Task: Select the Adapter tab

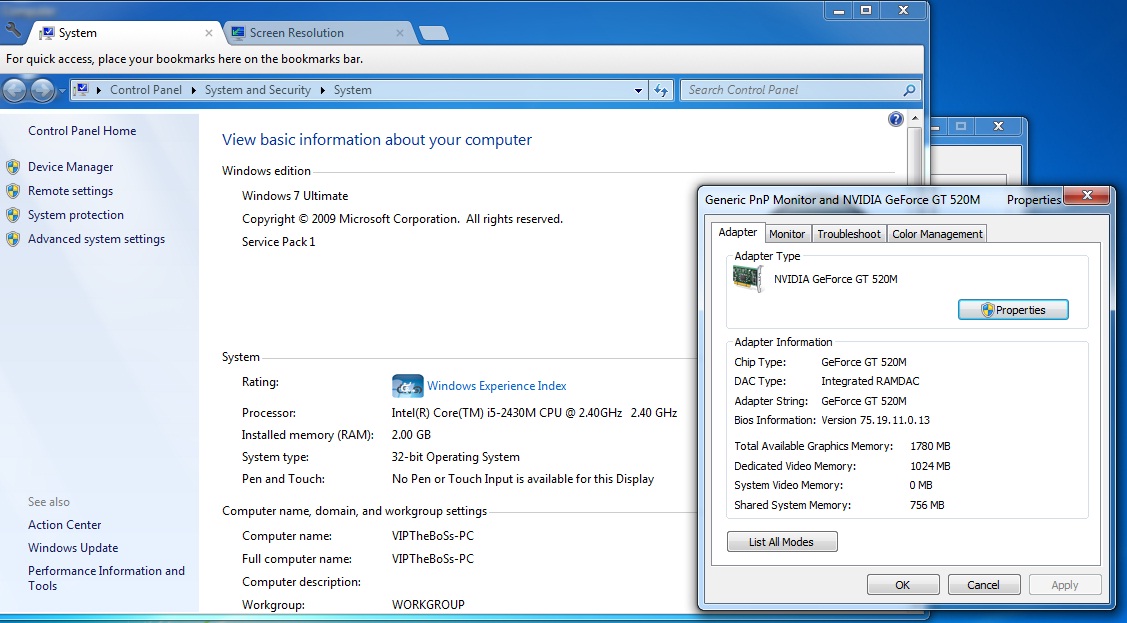Action: (x=737, y=233)
